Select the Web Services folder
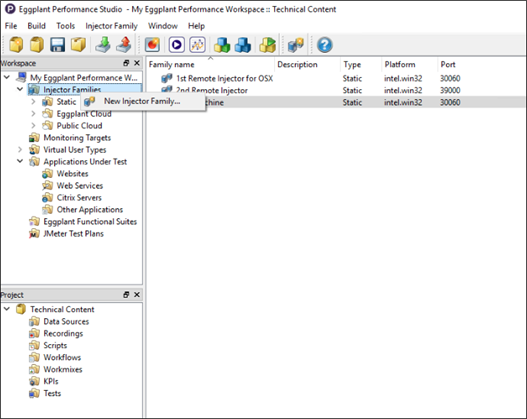Viewport: 527px width, 419px height. coord(80,185)
